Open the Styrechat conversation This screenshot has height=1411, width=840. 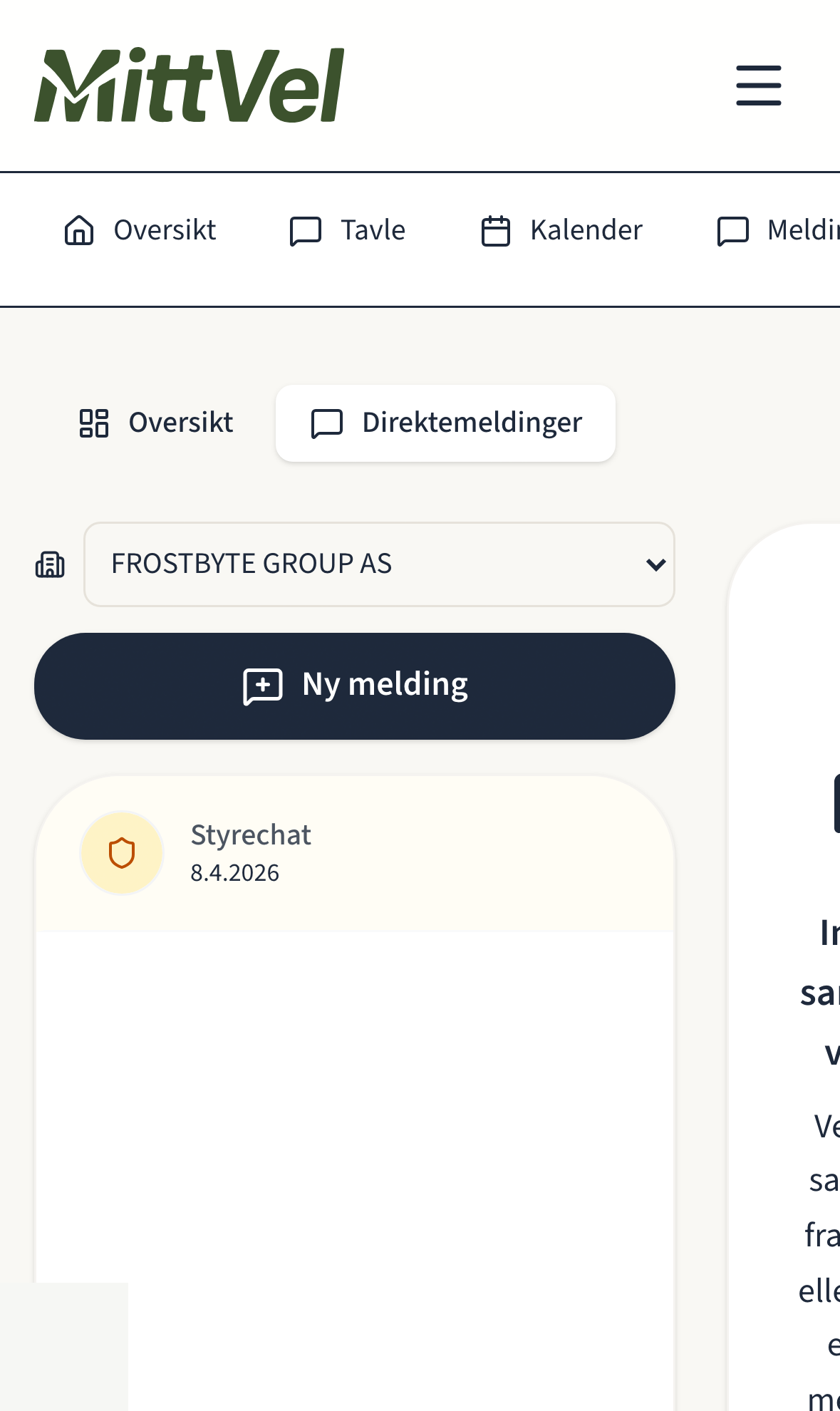(x=355, y=854)
